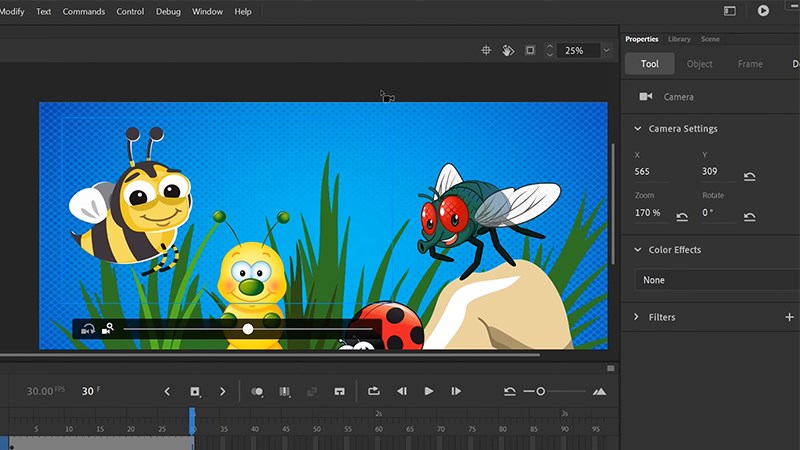The height and width of the screenshot is (450, 800).
Task: Toggle timeline loop playback
Action: click(x=373, y=391)
